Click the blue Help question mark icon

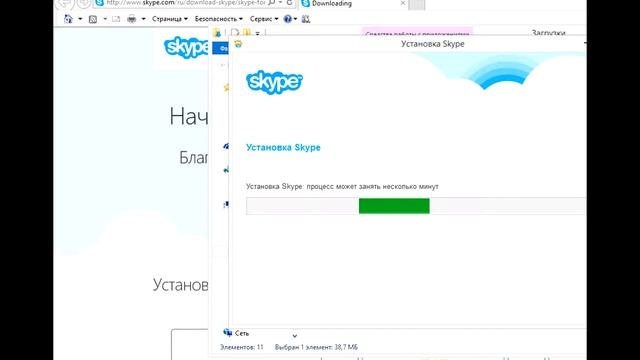coord(288,19)
